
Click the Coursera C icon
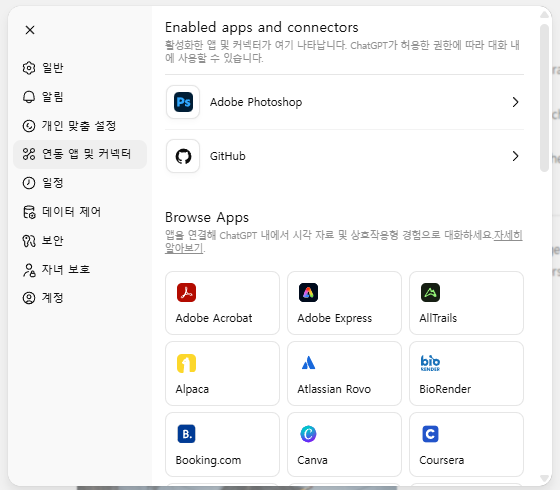(x=430, y=434)
